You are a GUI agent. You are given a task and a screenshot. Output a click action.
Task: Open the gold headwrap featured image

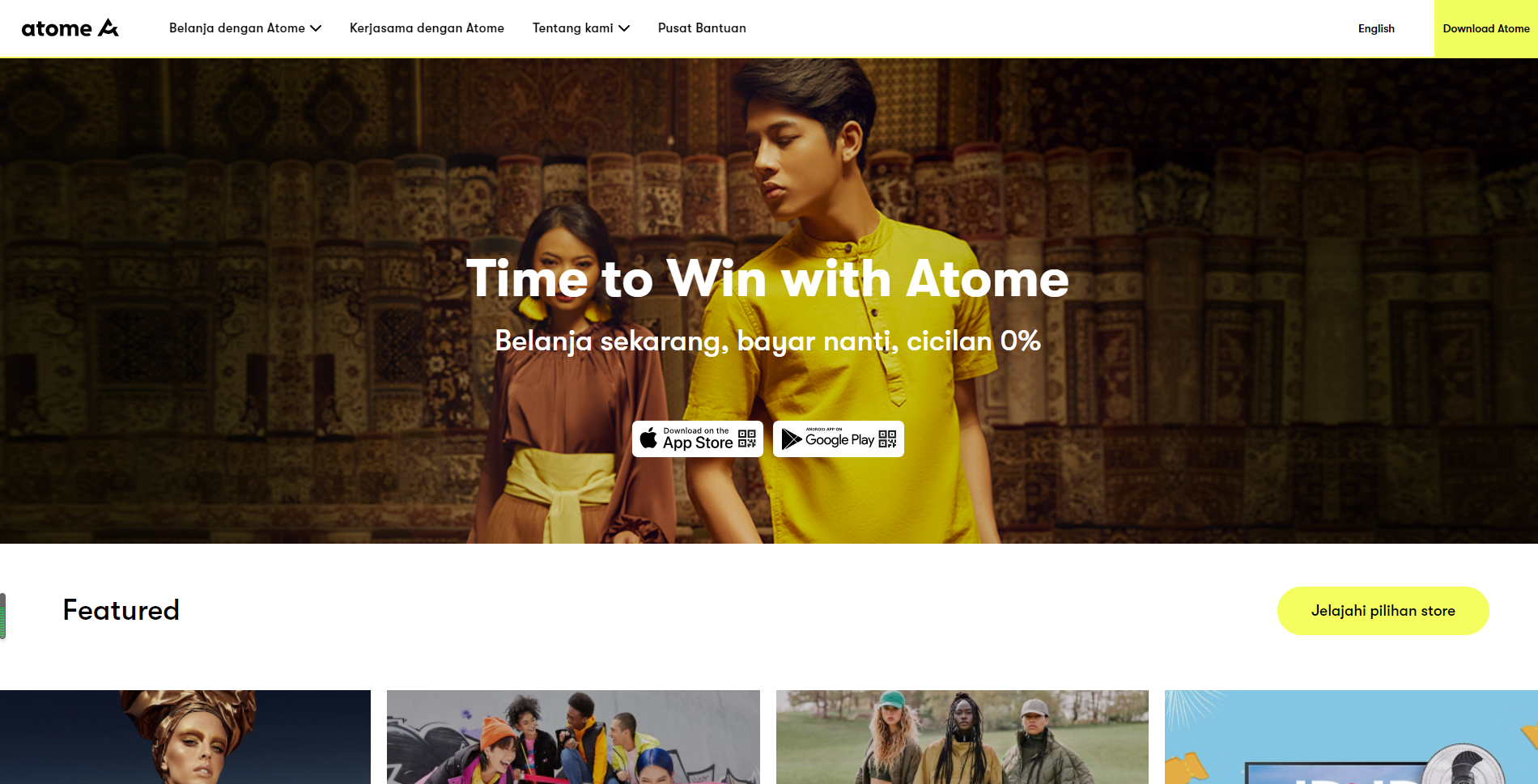click(x=185, y=737)
